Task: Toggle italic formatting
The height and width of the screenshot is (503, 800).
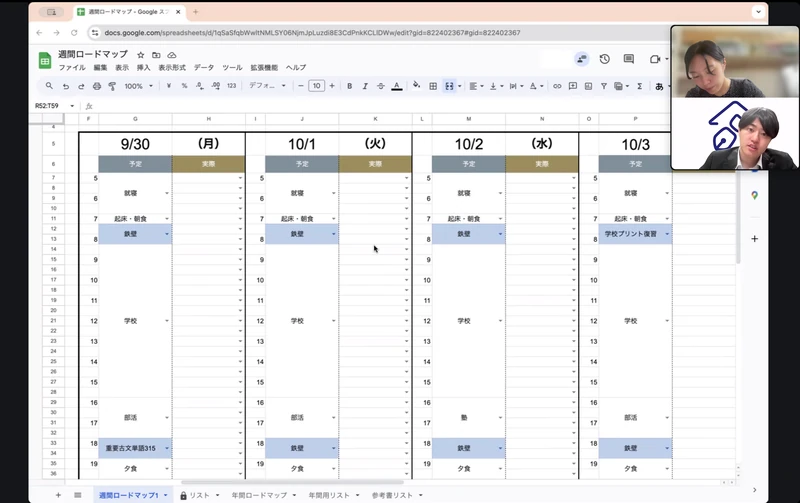Action: point(365,86)
